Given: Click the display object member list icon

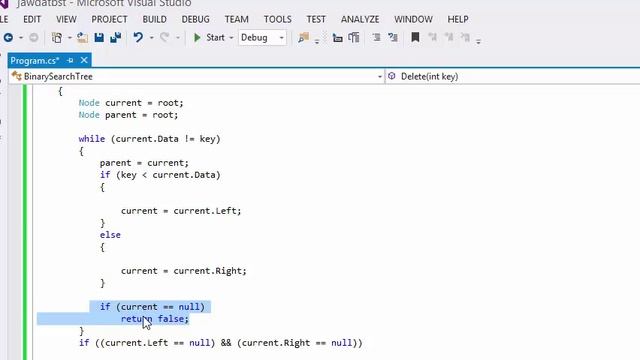Looking at the screenshot, I should point(338,38).
